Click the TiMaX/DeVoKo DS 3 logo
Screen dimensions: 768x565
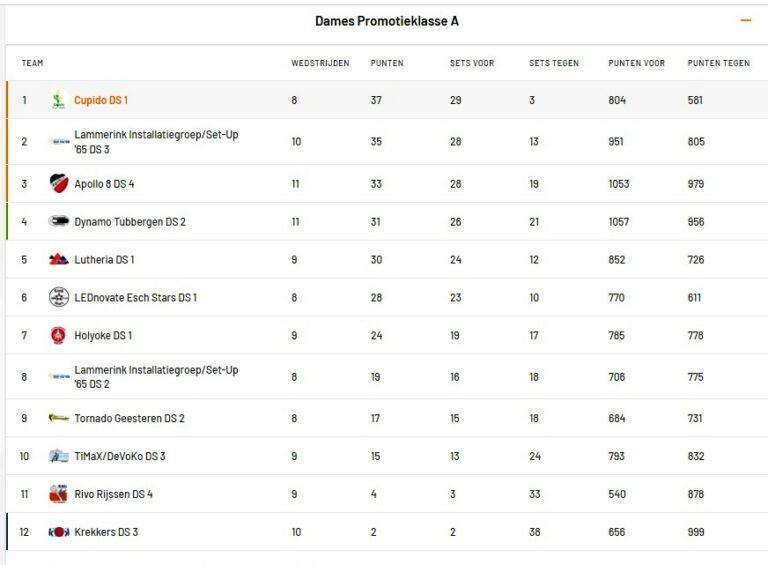point(59,456)
